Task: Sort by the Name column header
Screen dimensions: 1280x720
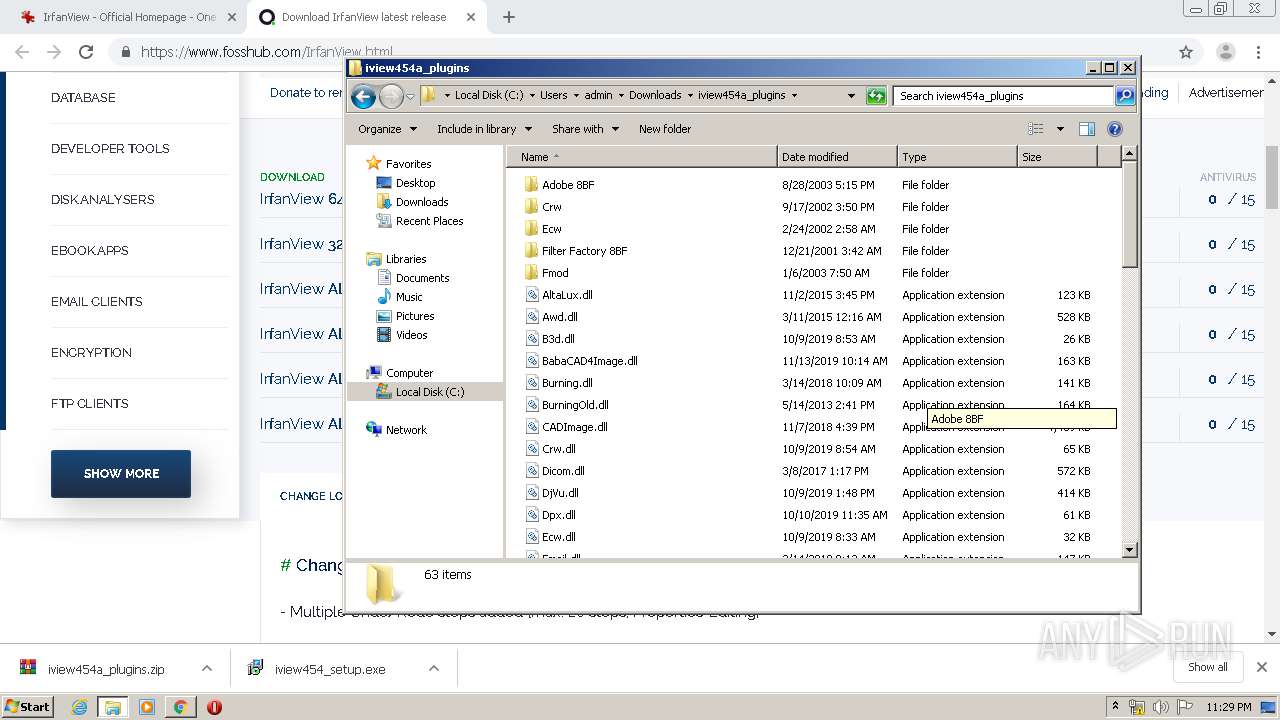Action: click(642, 157)
